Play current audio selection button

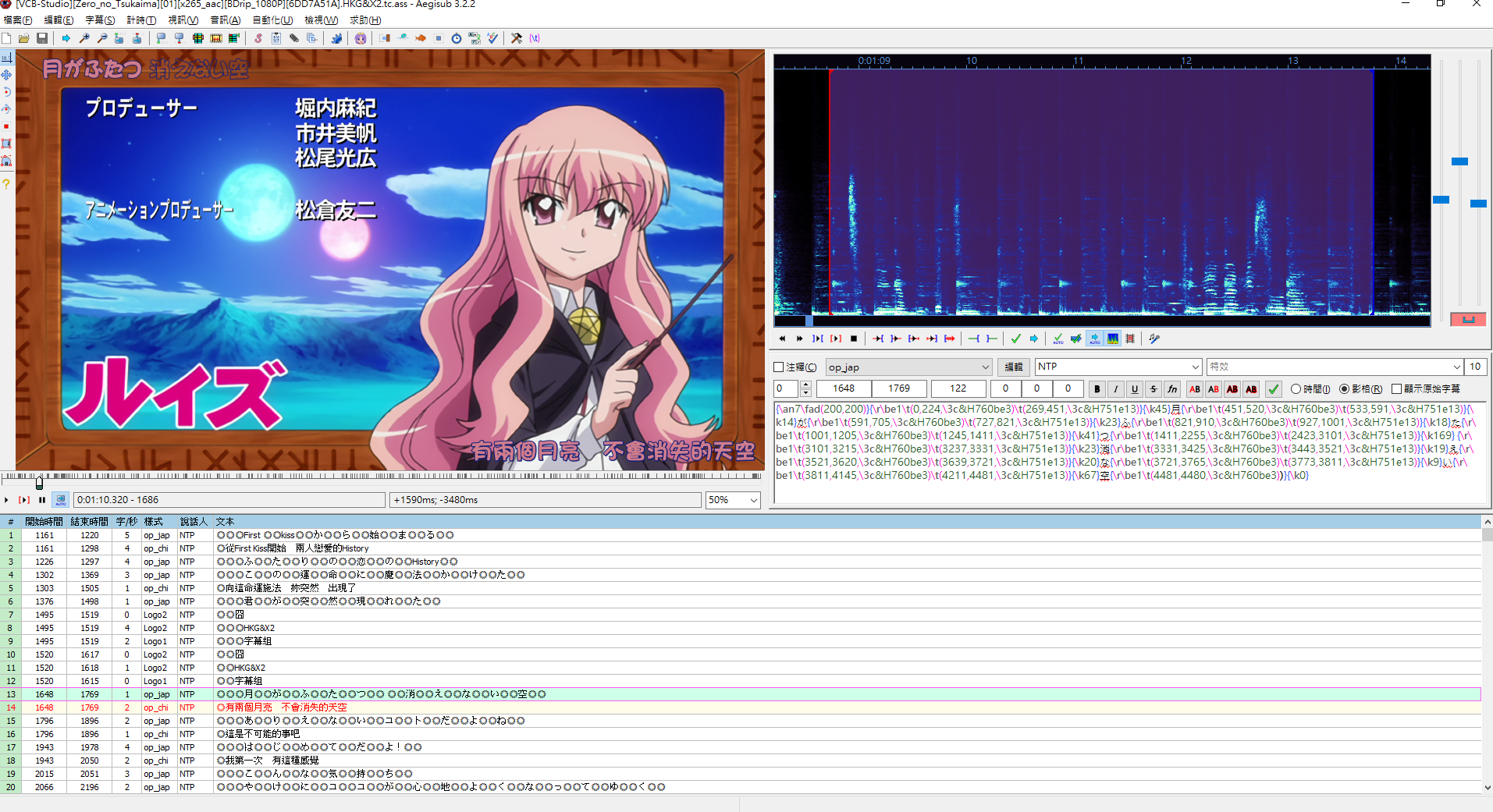click(836, 339)
